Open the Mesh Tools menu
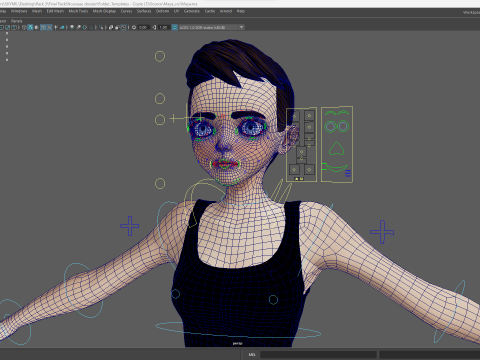Viewport: 480px width, 360px height. click(x=78, y=11)
